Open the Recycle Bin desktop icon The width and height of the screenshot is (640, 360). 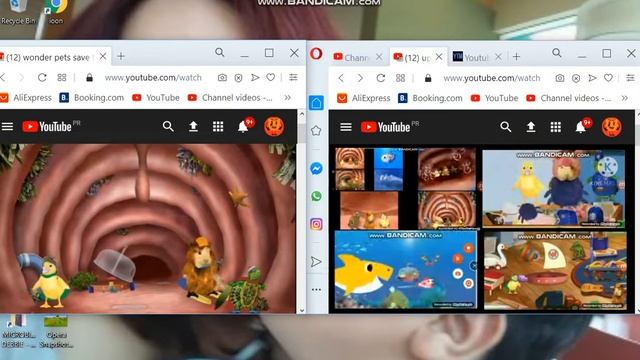18,12
